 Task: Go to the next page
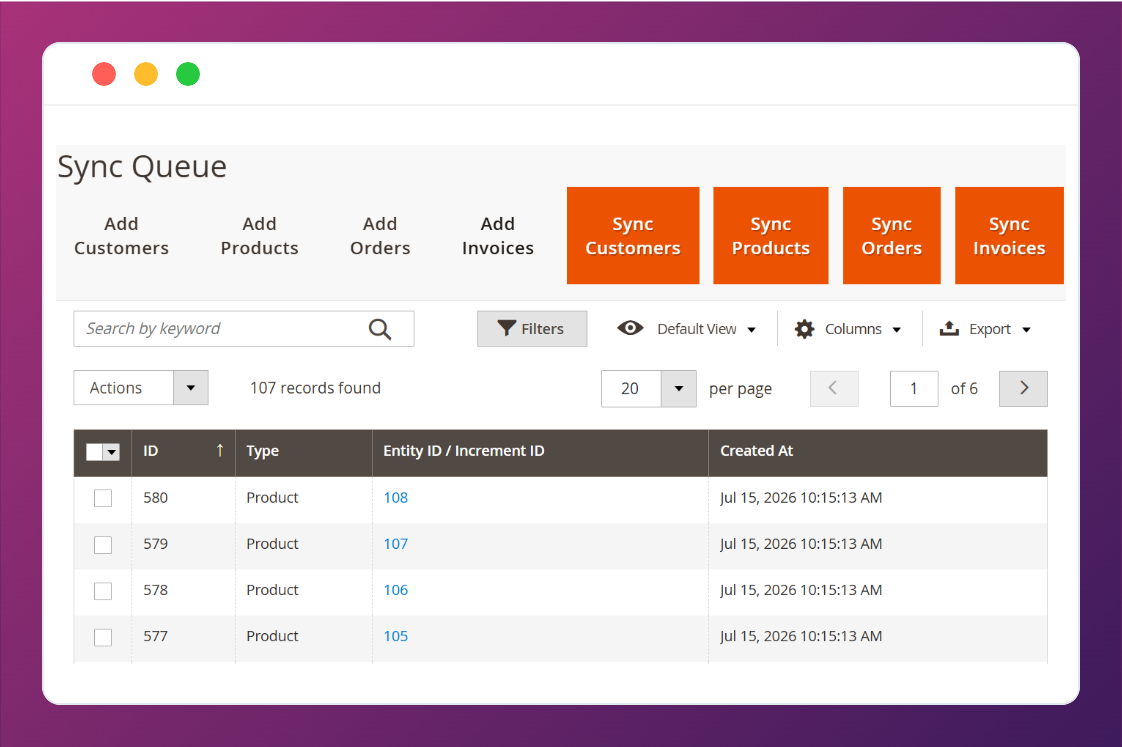[1023, 389]
